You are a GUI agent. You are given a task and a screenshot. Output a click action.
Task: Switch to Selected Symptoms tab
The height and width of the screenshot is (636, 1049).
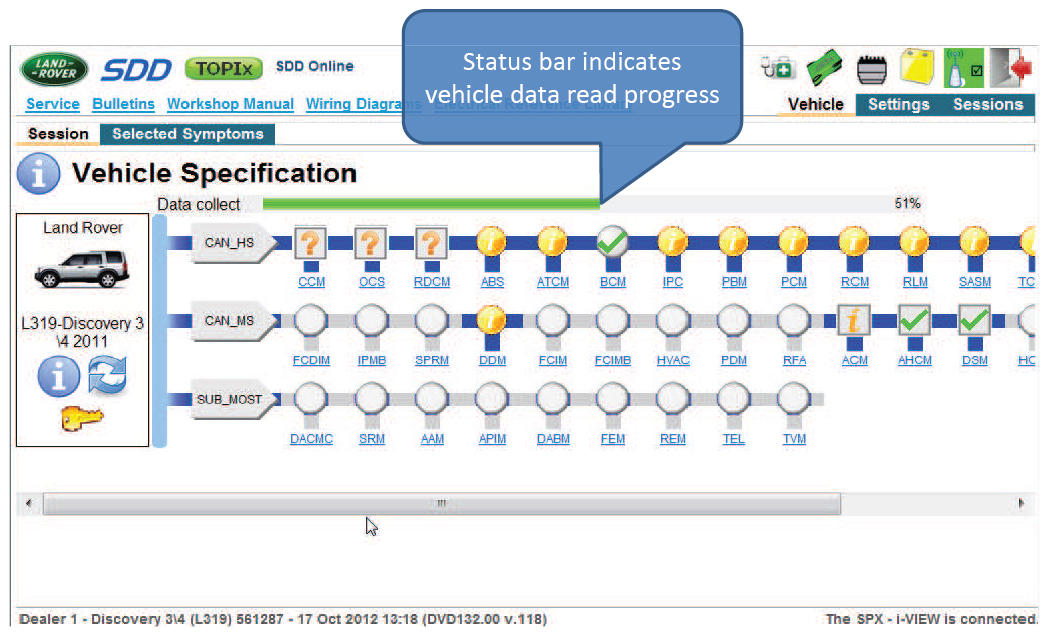[x=187, y=134]
